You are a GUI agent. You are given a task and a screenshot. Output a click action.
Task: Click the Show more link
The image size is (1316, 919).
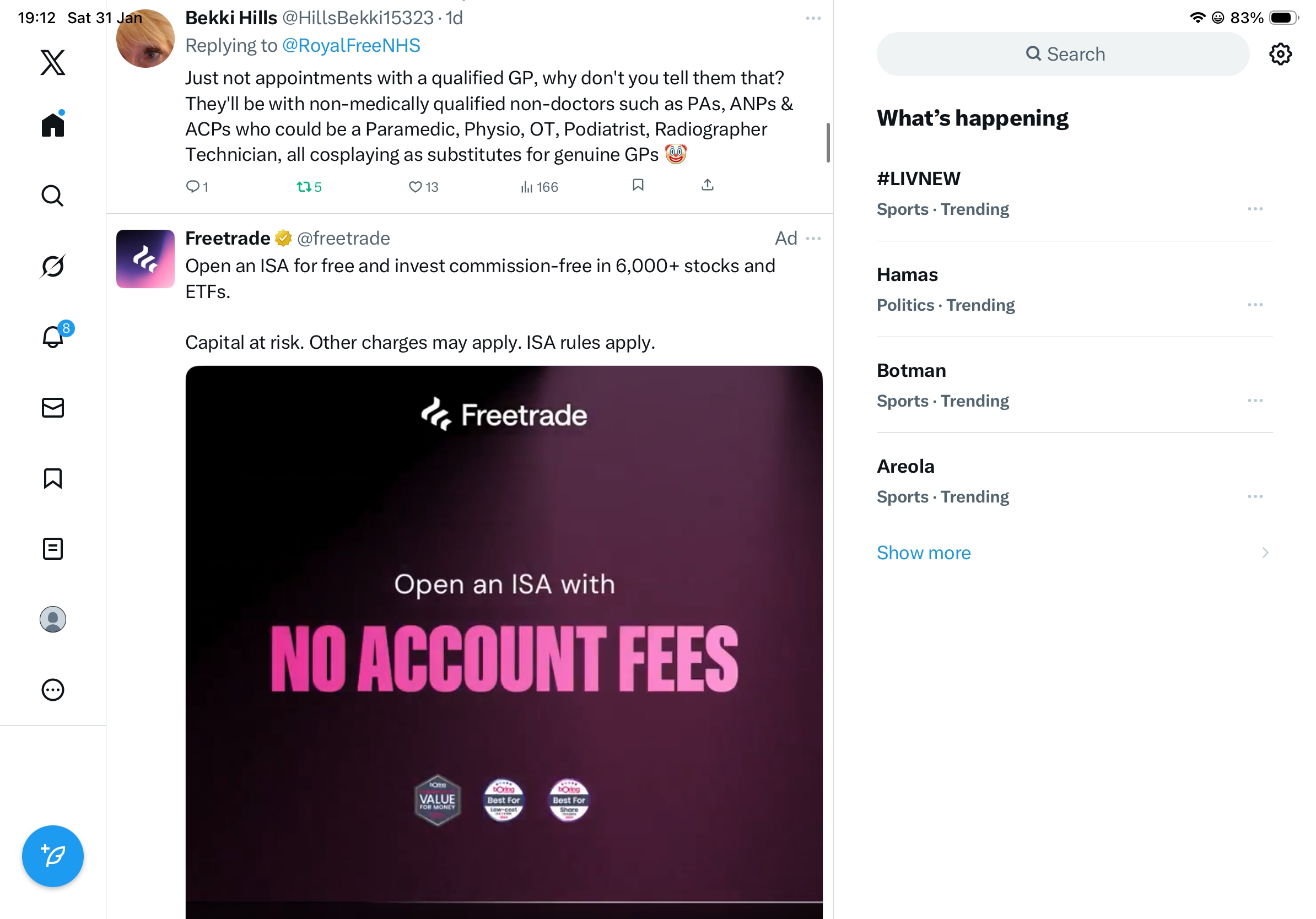click(924, 553)
